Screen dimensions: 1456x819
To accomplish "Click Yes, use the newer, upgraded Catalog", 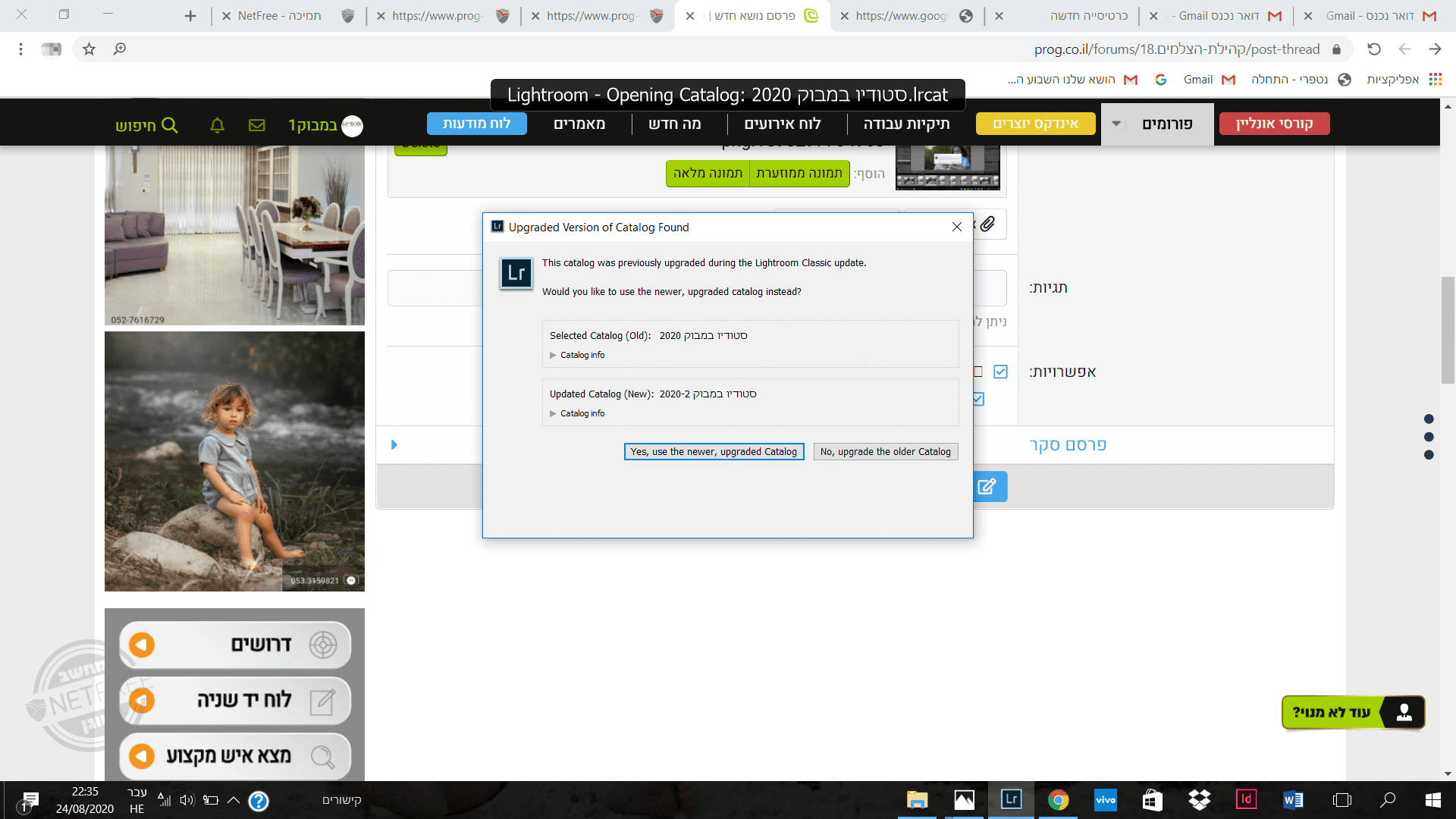I will click(714, 451).
